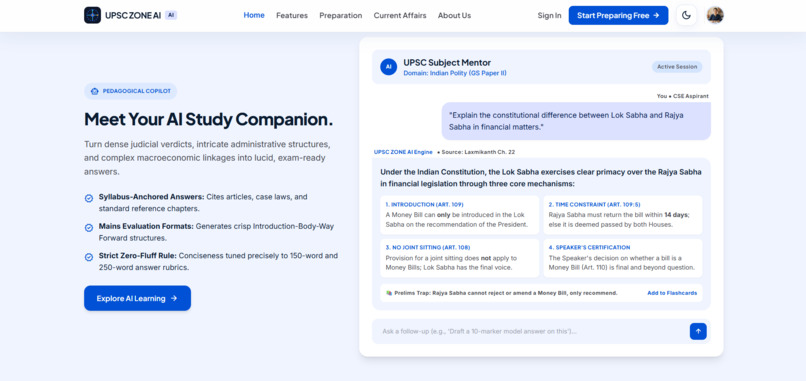This screenshot has width=806, height=381.
Task: Click the Pedagogical Copilot badge icon
Action: coord(95,91)
